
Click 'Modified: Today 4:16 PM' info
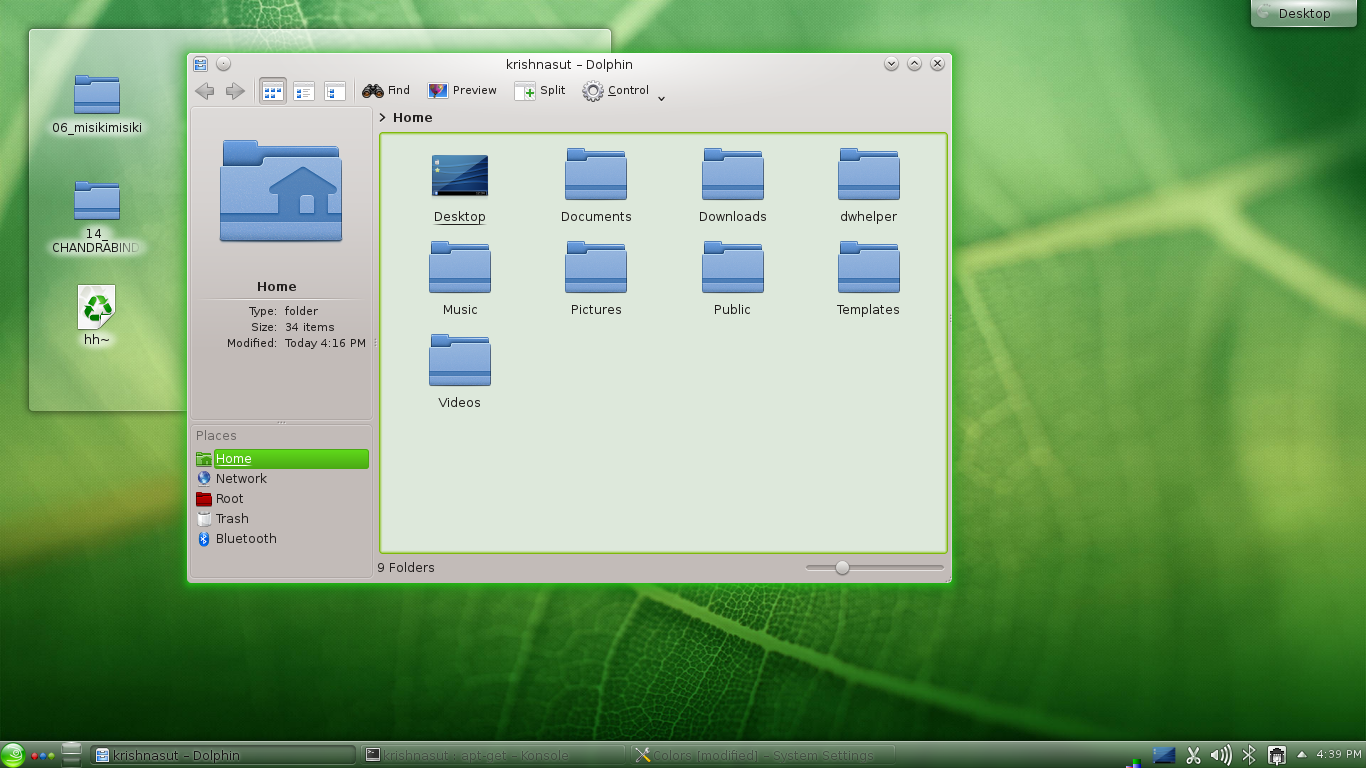296,343
